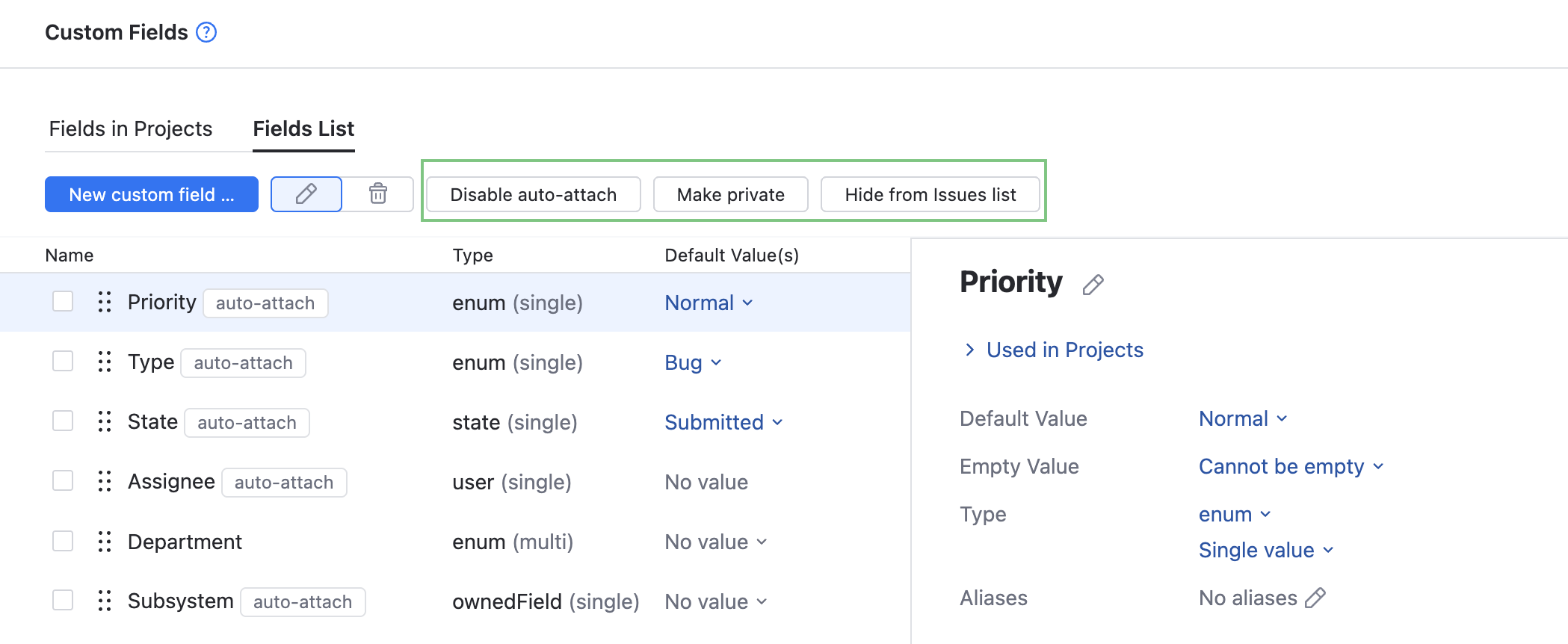The image size is (1568, 644).
Task: Click the pencil edit field toolbar button
Action: (306, 194)
